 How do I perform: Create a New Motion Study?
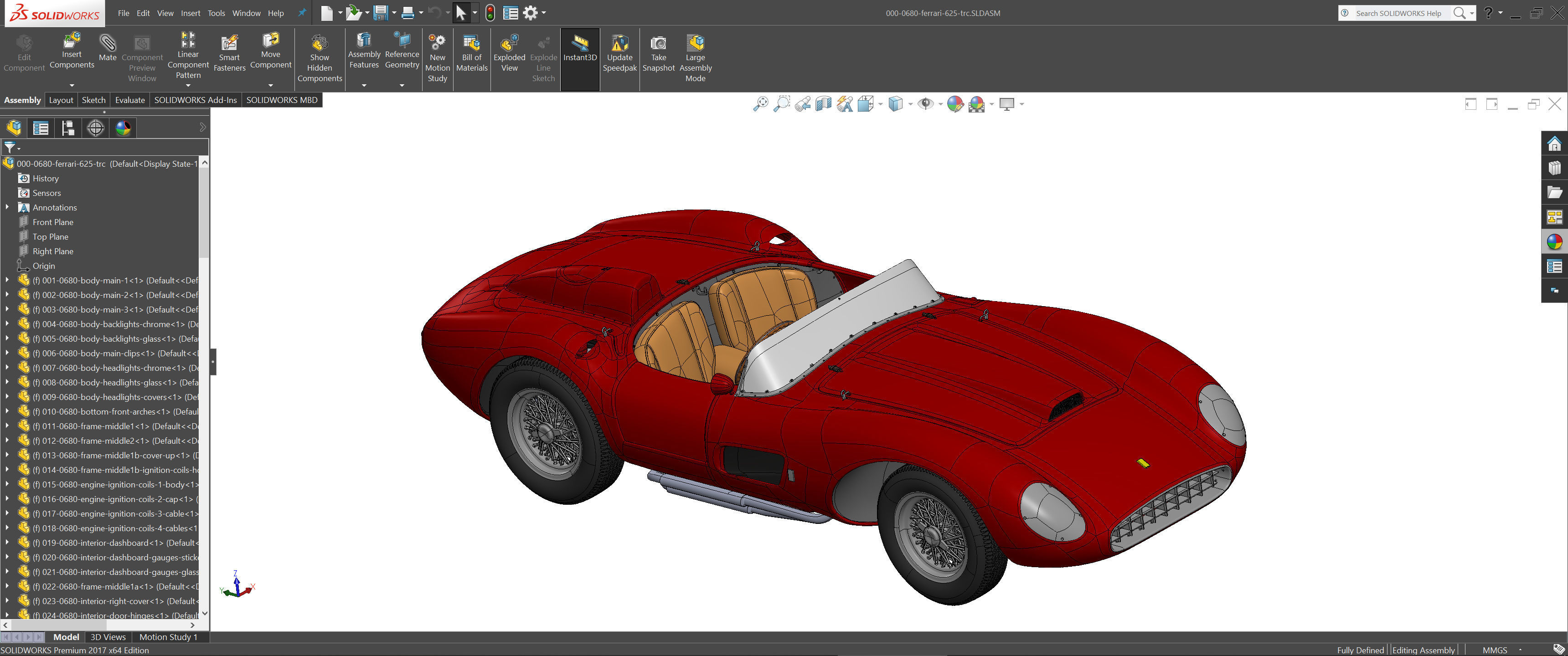point(437,58)
